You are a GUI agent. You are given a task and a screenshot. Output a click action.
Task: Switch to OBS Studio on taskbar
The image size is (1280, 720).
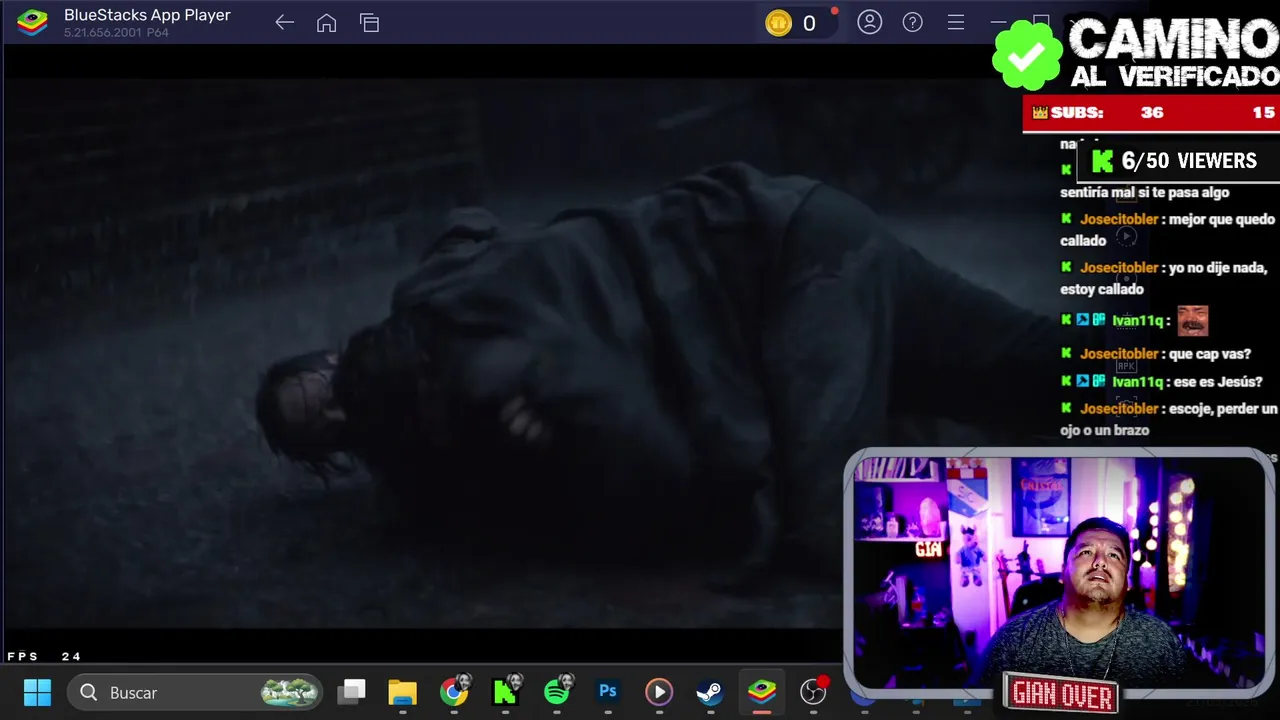coord(814,692)
